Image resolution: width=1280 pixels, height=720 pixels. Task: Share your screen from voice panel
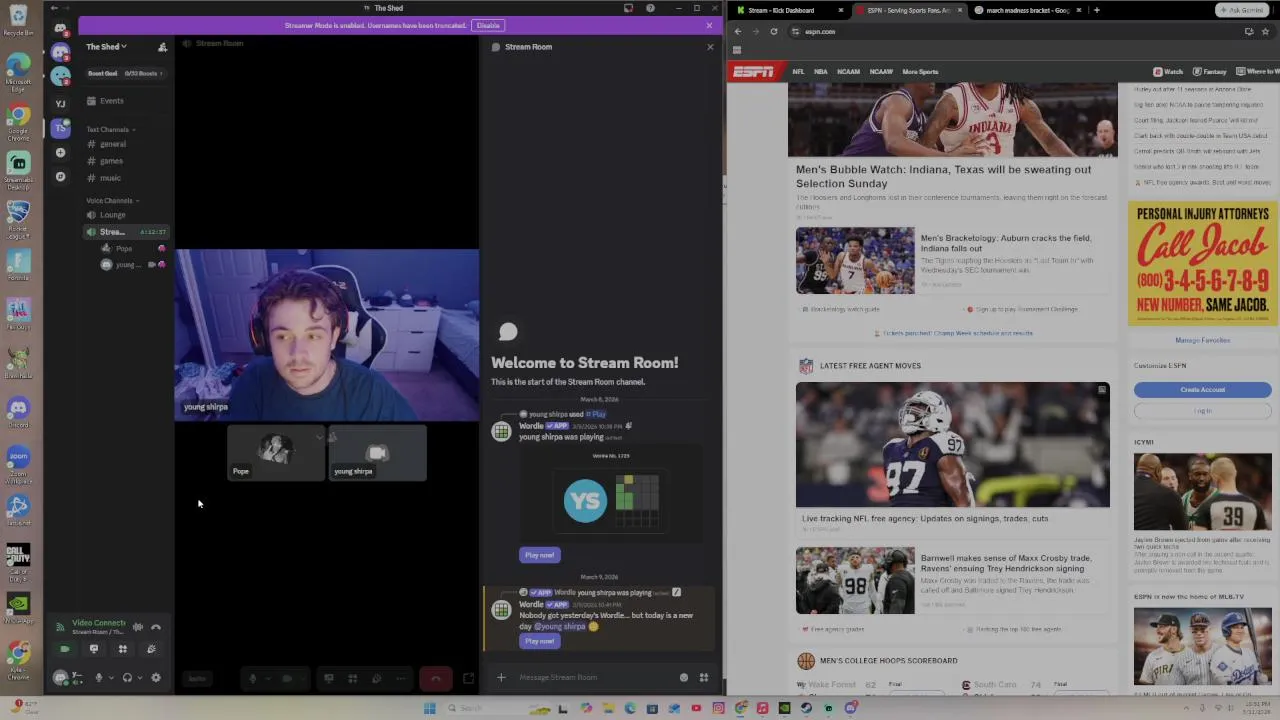(x=94, y=649)
